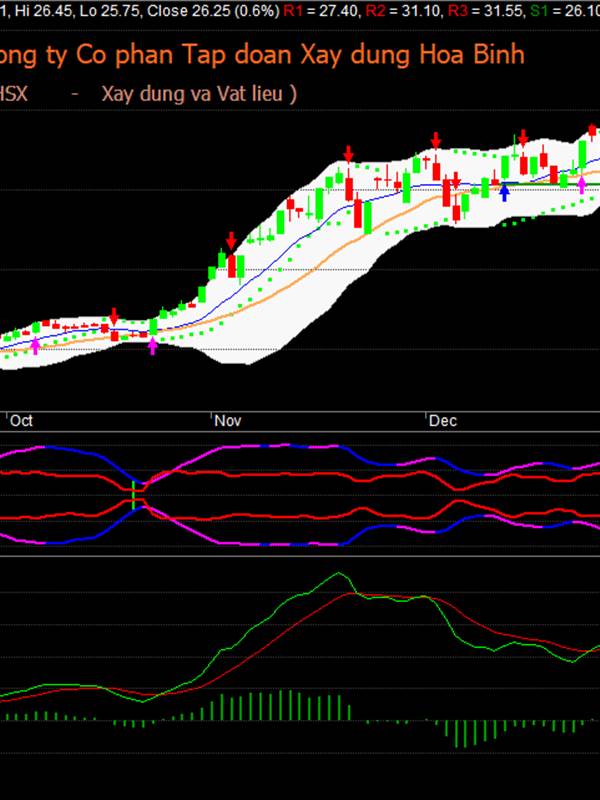
Task: Click the red sell arrow in mid-November
Action: [348, 154]
